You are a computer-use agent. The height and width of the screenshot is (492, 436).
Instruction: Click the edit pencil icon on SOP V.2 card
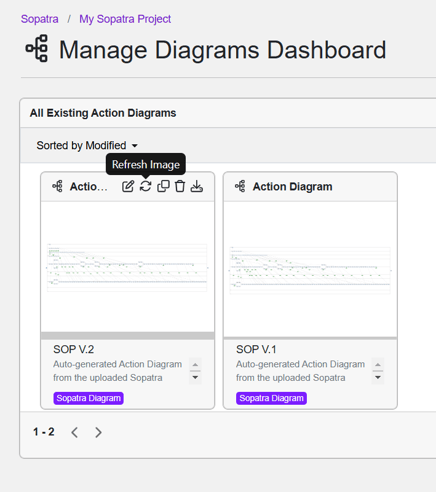128,186
